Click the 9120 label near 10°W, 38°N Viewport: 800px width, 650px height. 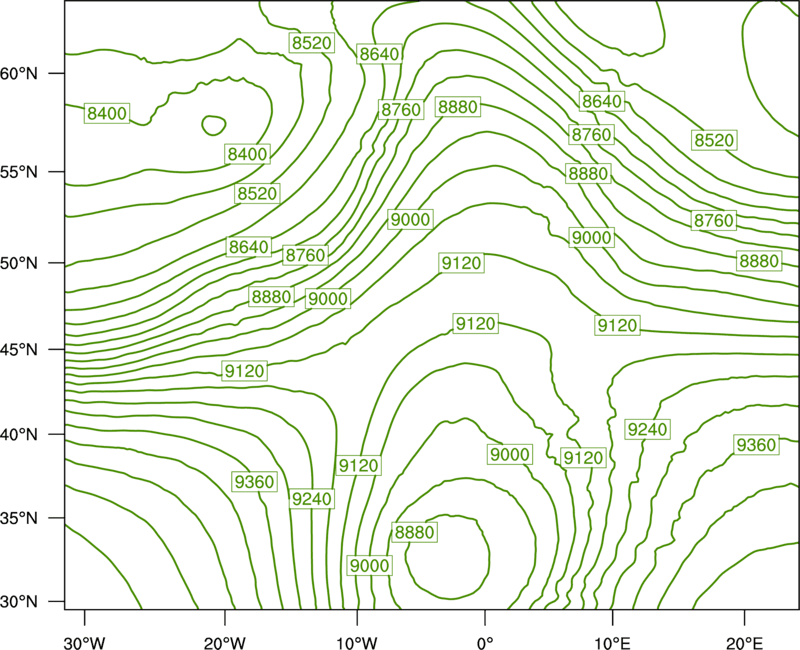pyautogui.click(x=359, y=465)
